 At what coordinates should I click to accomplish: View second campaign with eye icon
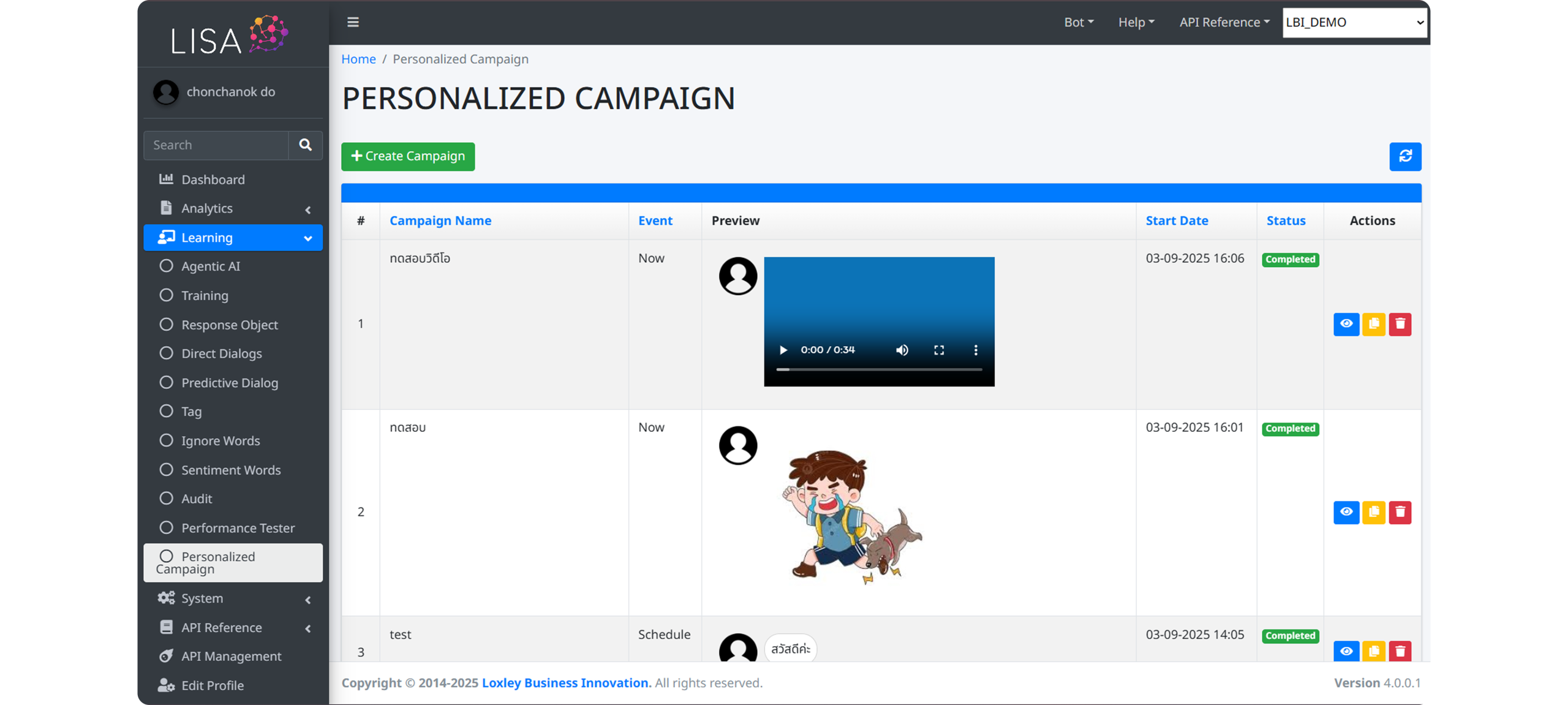[1346, 512]
